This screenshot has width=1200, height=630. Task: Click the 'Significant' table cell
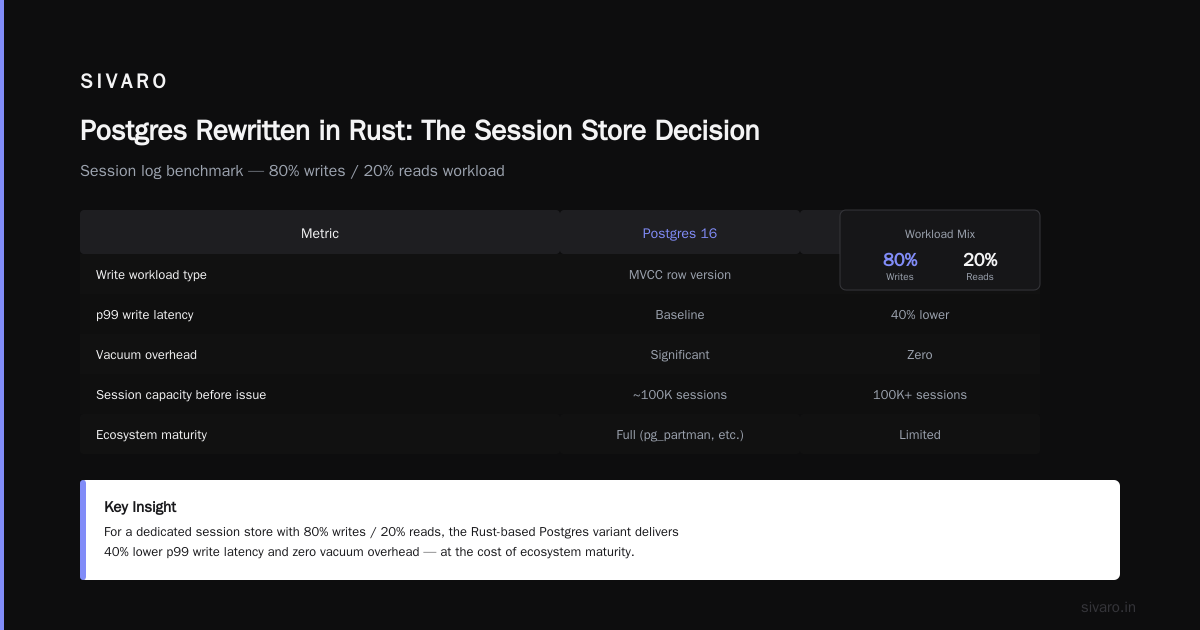(680, 354)
